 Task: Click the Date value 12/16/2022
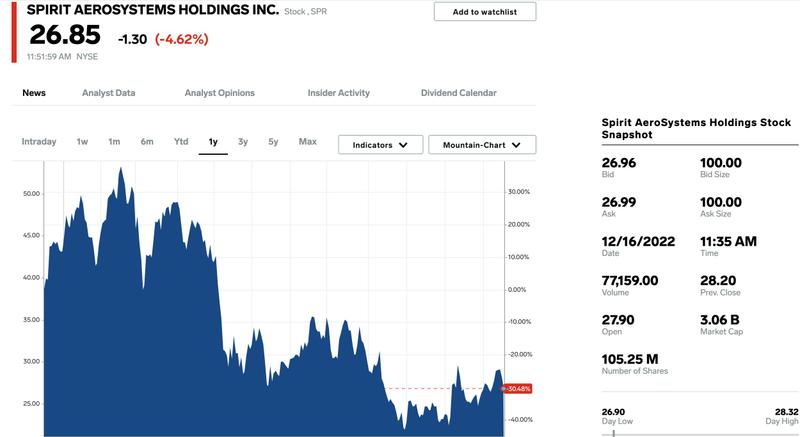[x=638, y=241]
